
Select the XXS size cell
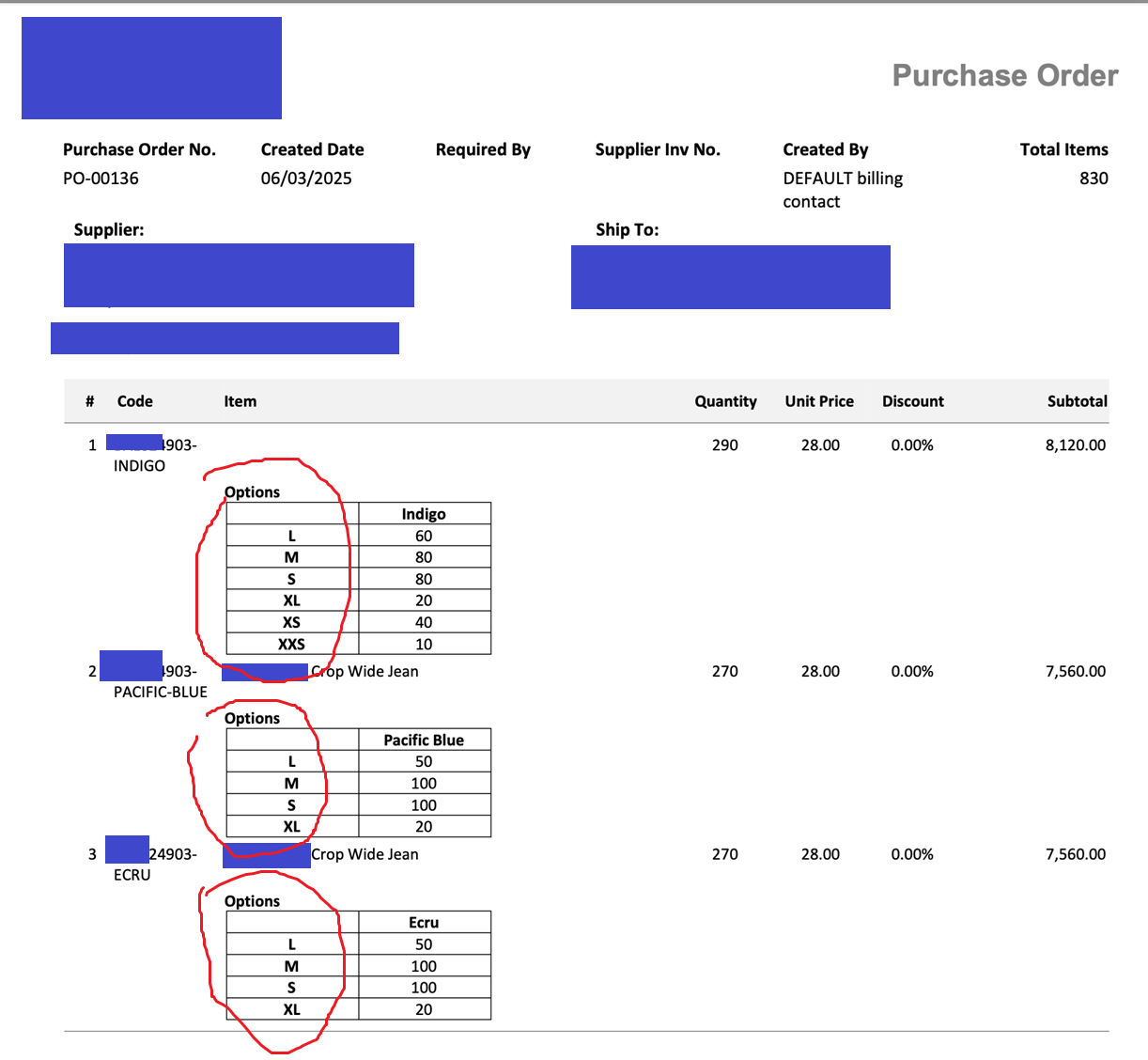tap(291, 645)
